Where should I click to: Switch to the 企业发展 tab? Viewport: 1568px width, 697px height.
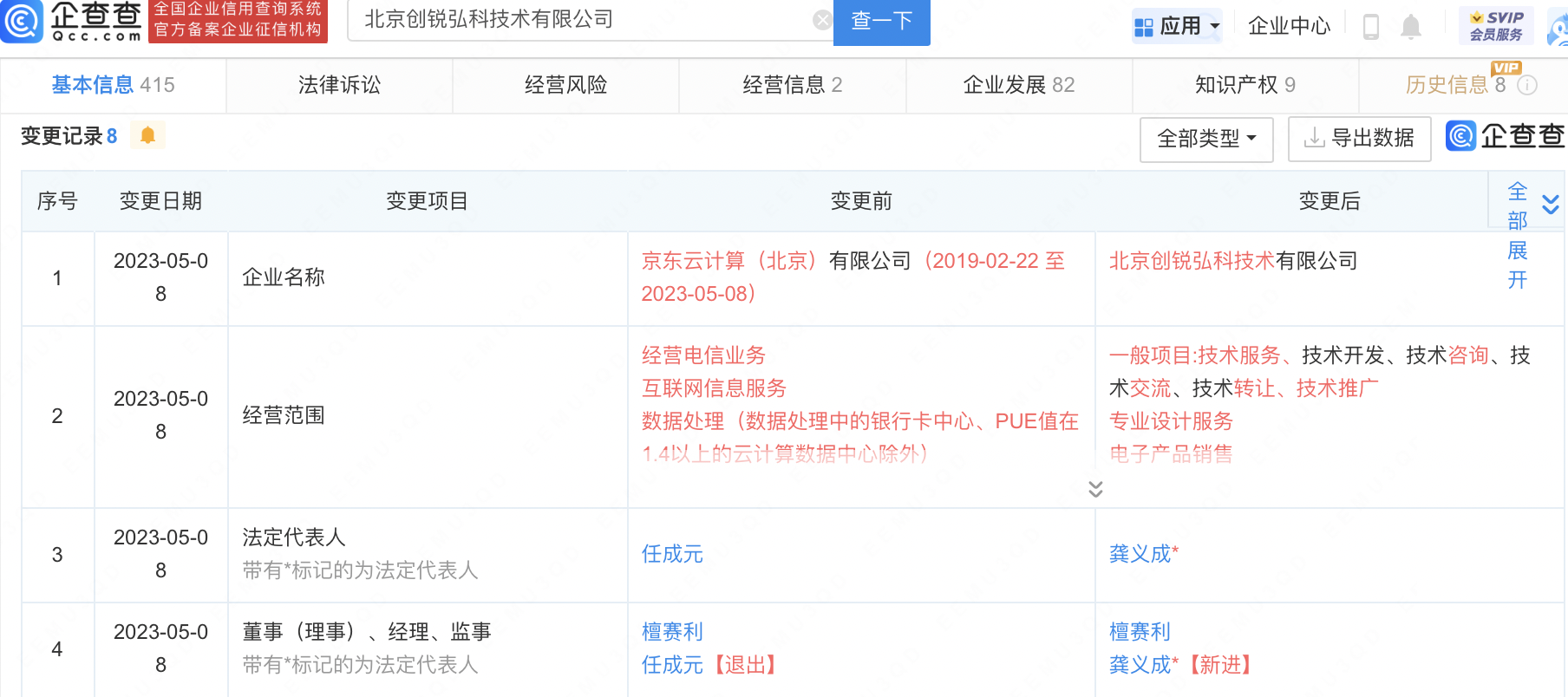click(1019, 85)
